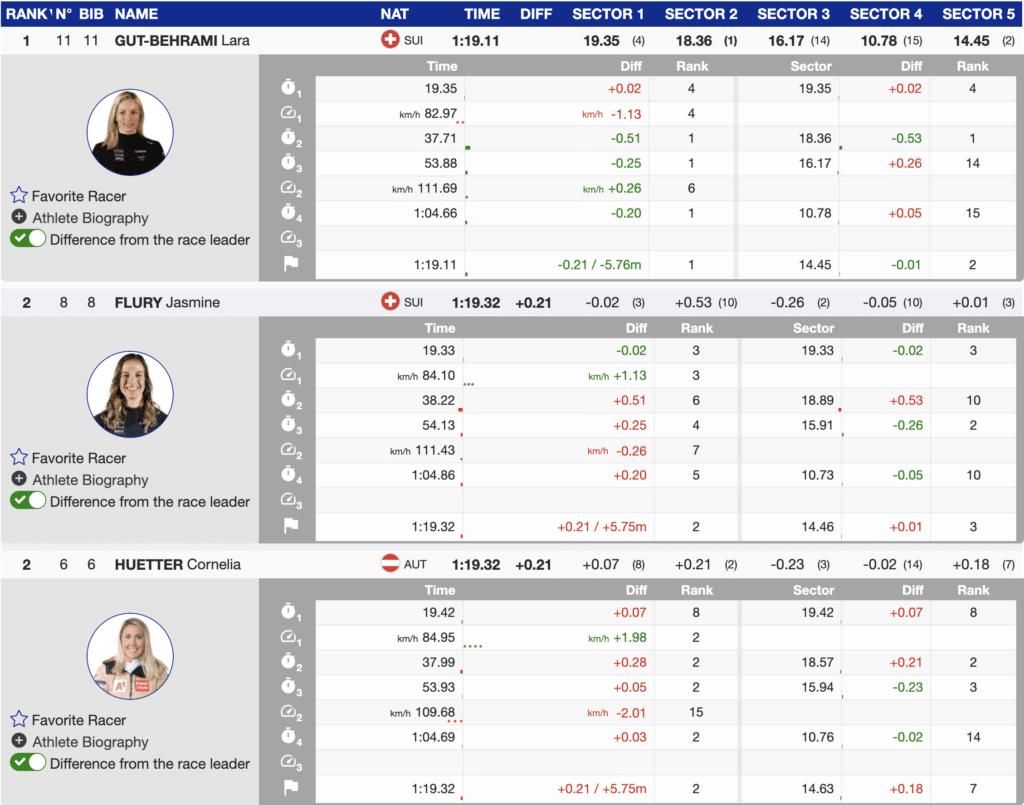Click finish flag icon in Gut-Behrami's table
Viewport: 1024px width, 805px height.
pos(290,265)
